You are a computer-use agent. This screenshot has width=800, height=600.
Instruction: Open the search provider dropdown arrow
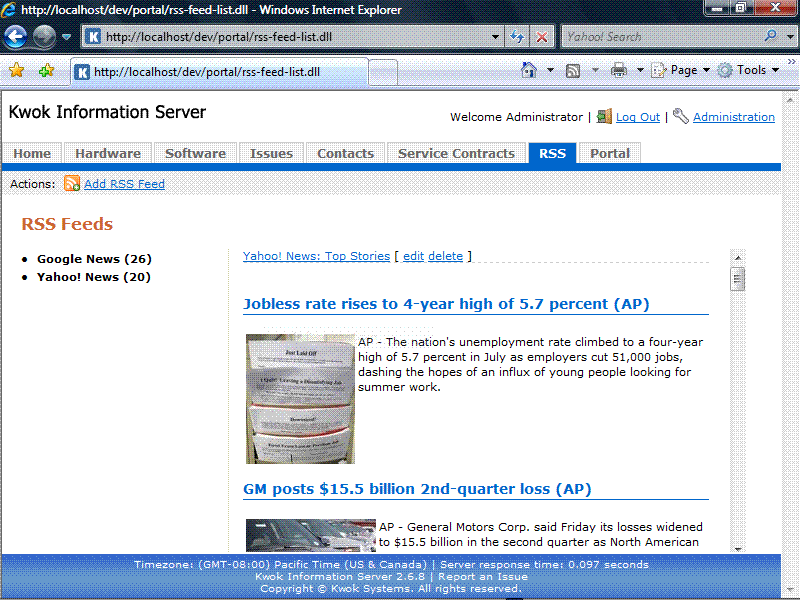[x=790, y=37]
